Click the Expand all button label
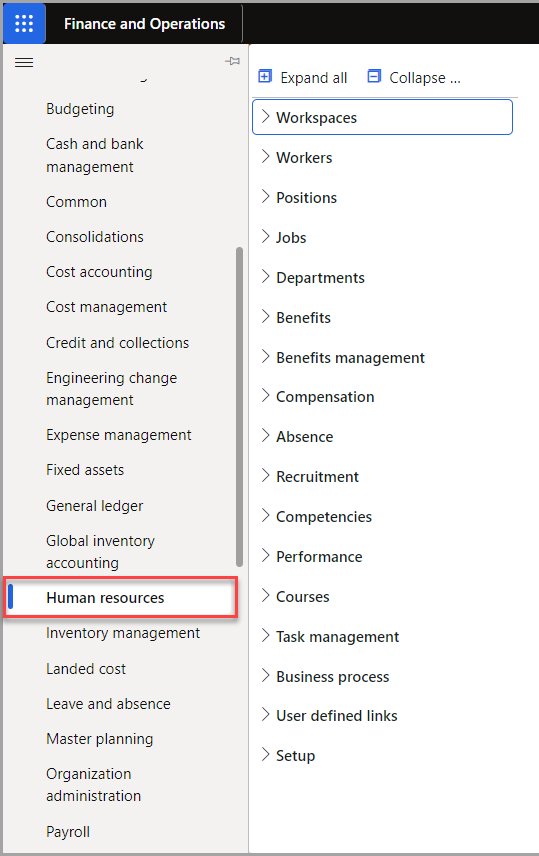This screenshot has width=539, height=856. point(313,78)
